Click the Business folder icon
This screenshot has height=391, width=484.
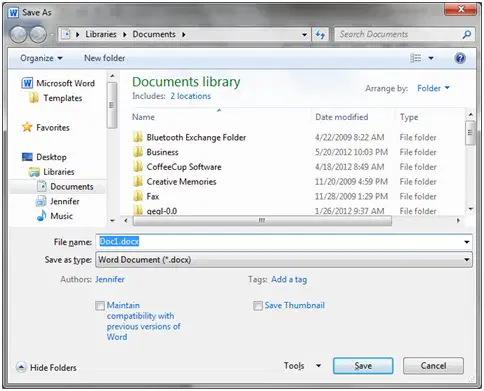coord(138,152)
